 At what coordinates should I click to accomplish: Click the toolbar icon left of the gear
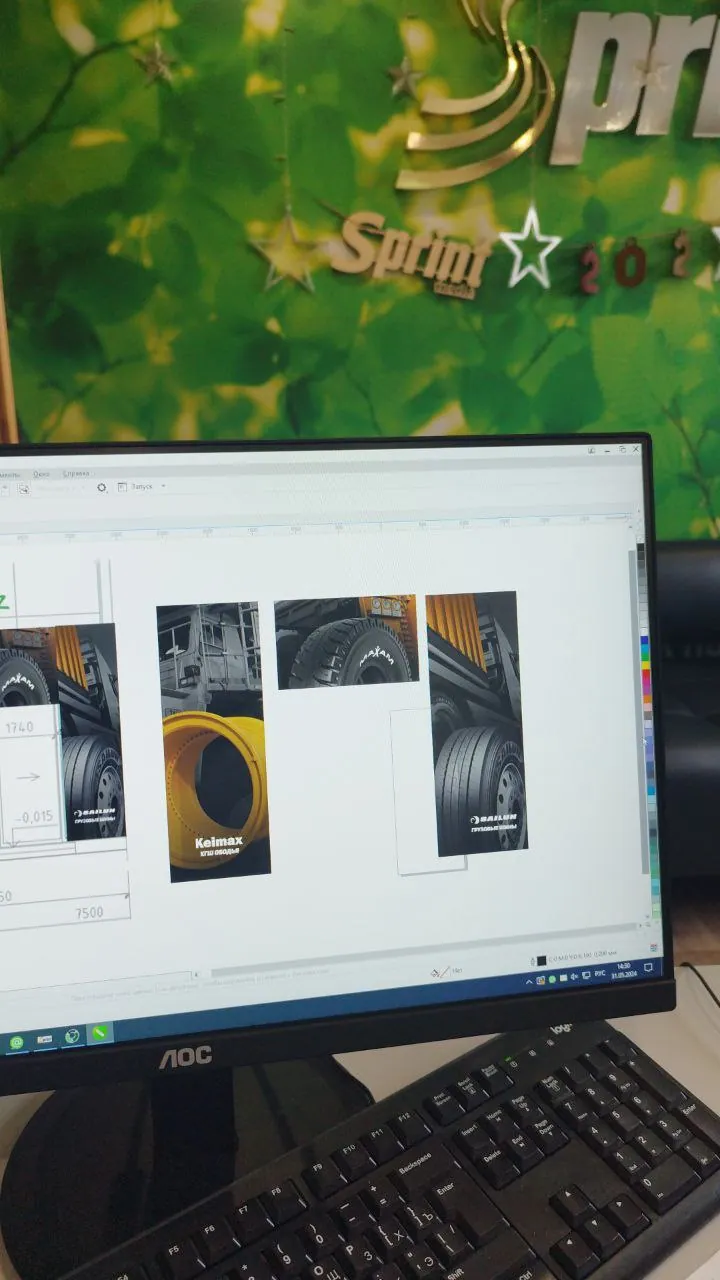(x=23, y=489)
